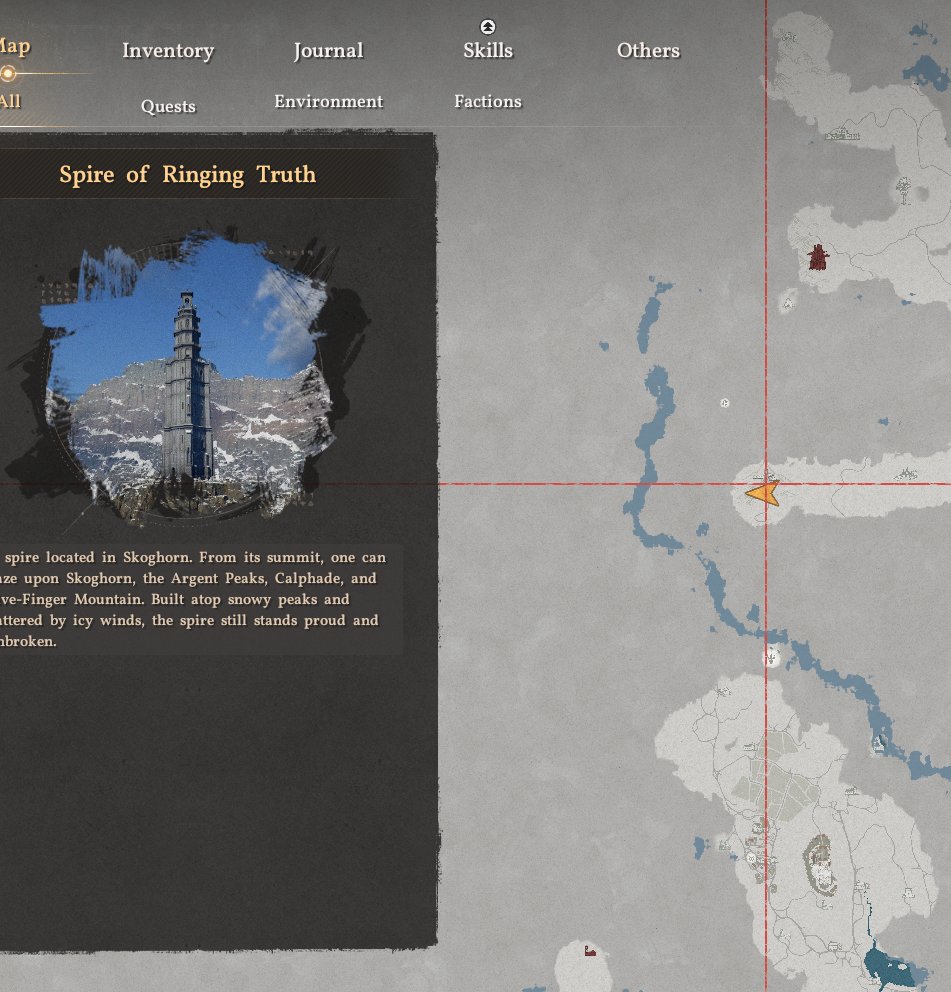Click the dark red tower marker on map

[818, 257]
